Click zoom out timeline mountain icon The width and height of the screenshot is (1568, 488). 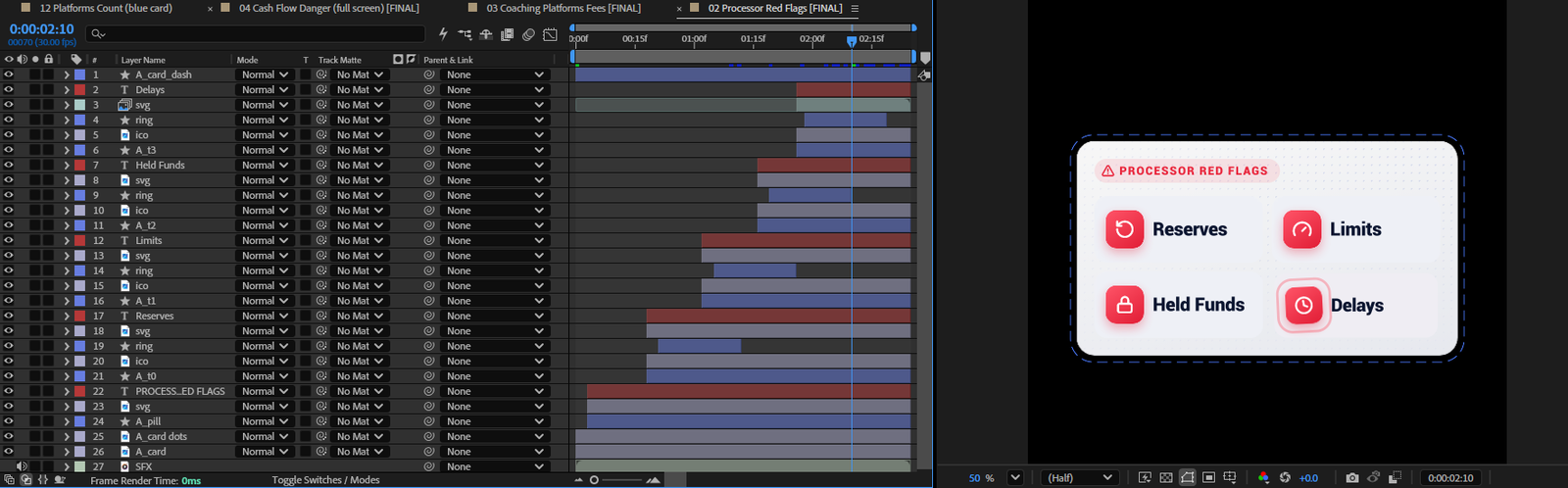tap(578, 480)
